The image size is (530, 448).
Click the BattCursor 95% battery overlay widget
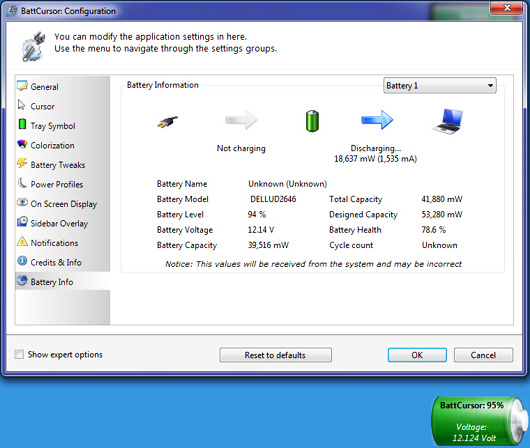click(479, 422)
